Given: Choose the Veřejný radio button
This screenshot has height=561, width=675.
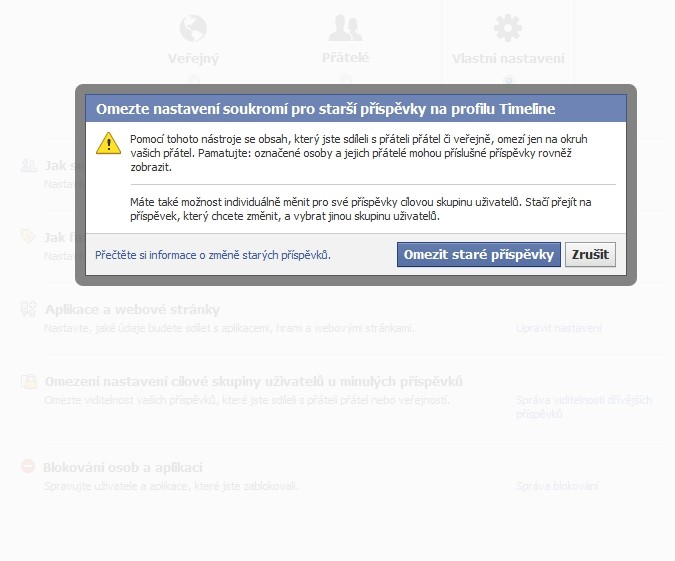Looking at the screenshot, I should pyautogui.click(x=194, y=80).
